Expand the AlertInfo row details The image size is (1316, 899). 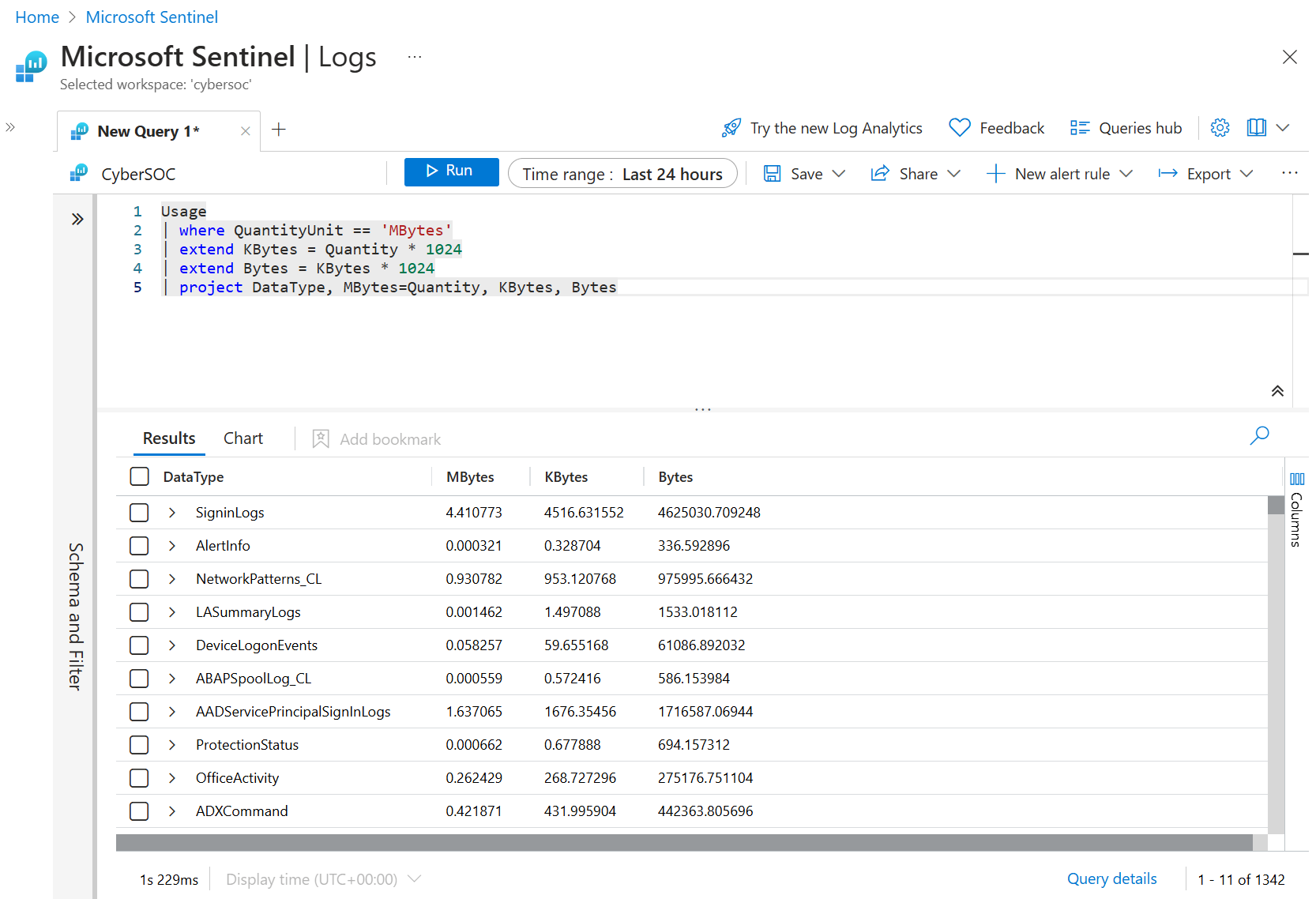coord(172,546)
